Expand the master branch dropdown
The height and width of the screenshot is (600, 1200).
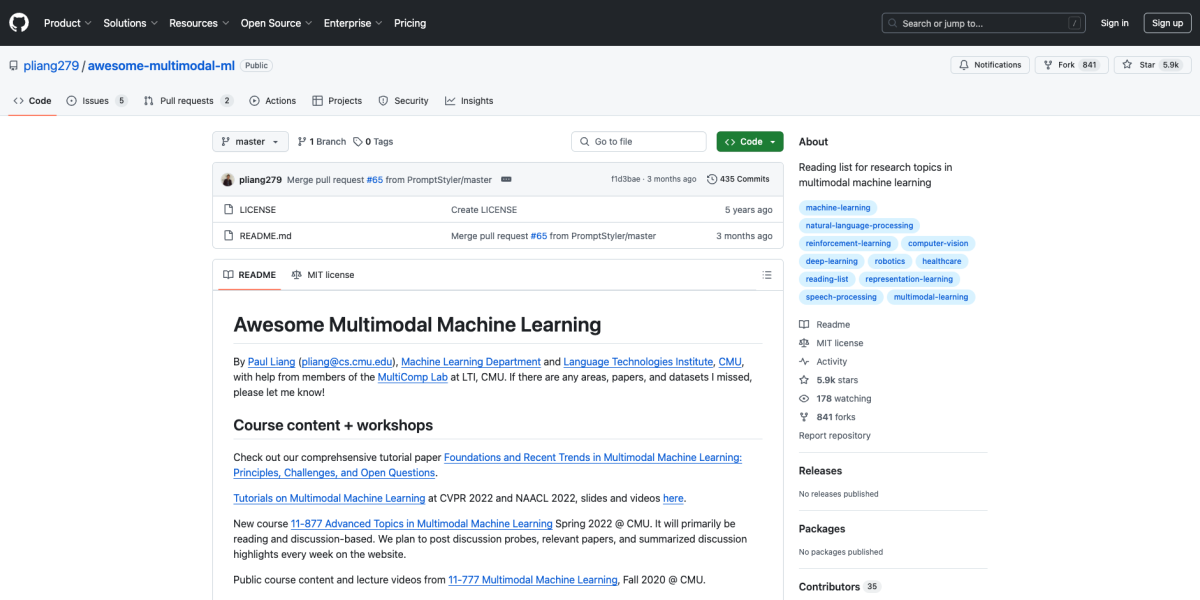pos(250,142)
